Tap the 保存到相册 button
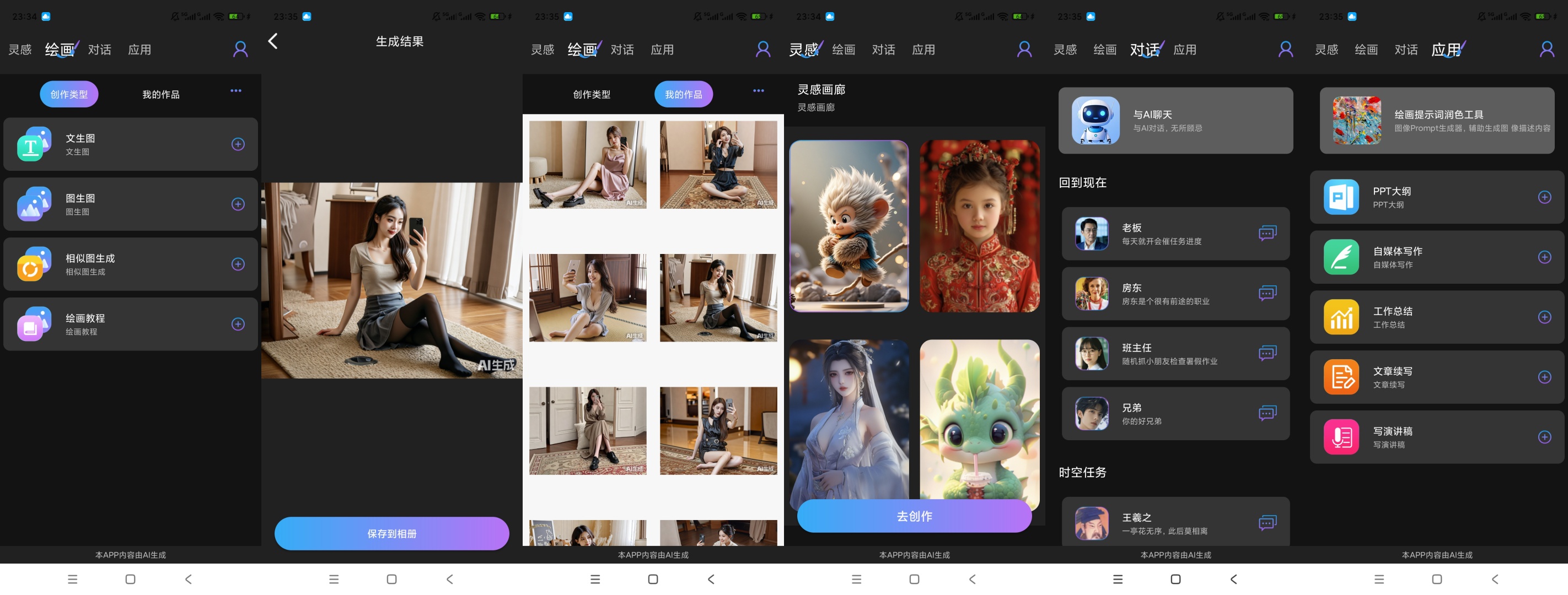Screen dimensions: 1568x595 [x=391, y=533]
